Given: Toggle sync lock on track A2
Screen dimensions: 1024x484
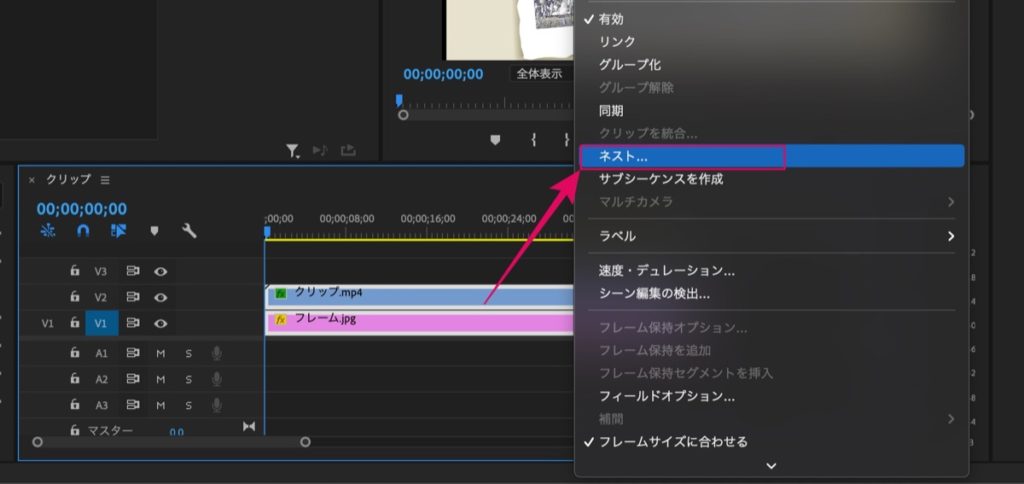Looking at the screenshot, I should (x=133, y=379).
